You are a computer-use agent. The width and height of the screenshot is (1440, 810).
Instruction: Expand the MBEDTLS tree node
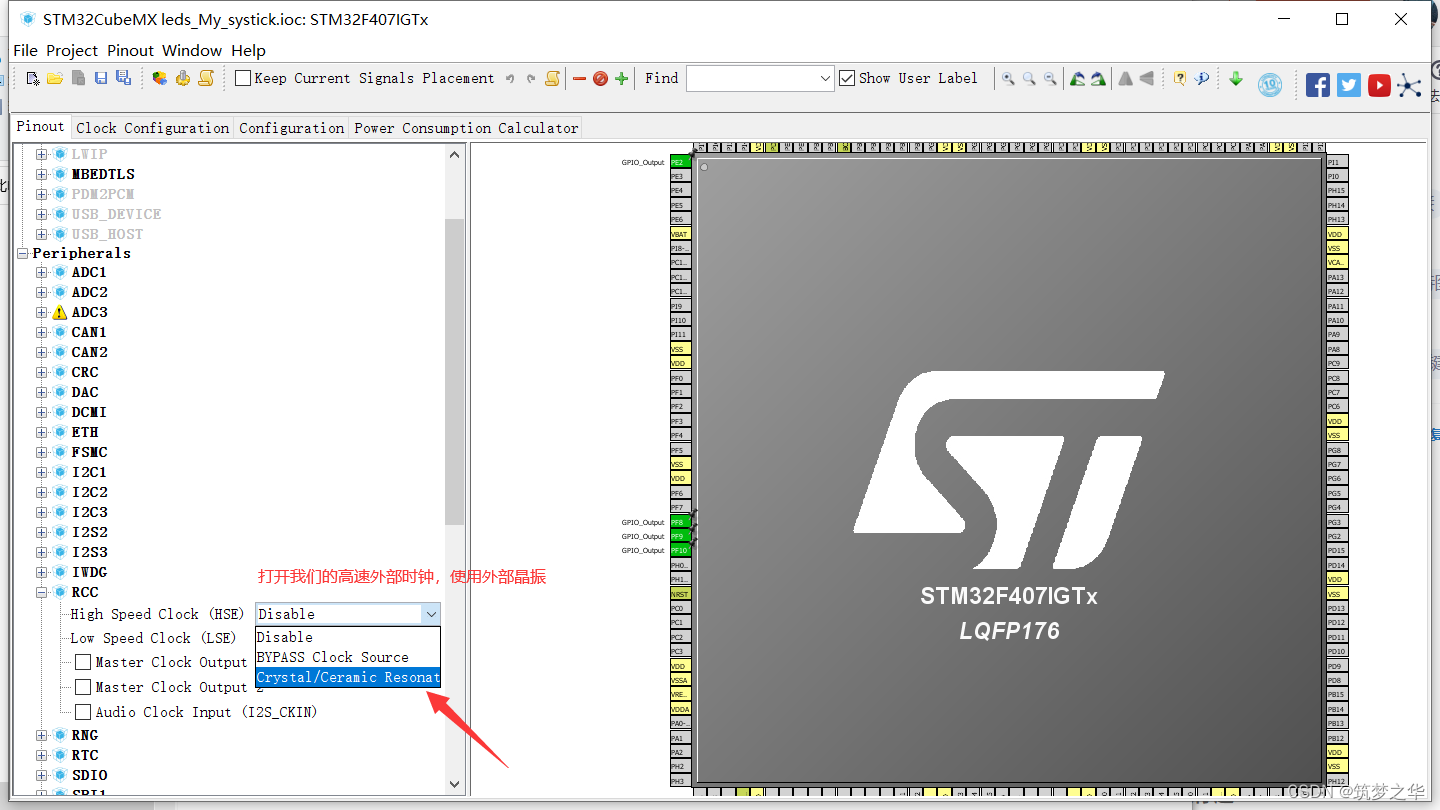pos(42,174)
